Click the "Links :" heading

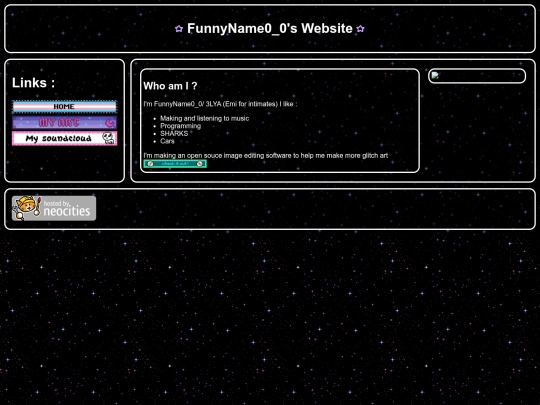click(x=33, y=83)
